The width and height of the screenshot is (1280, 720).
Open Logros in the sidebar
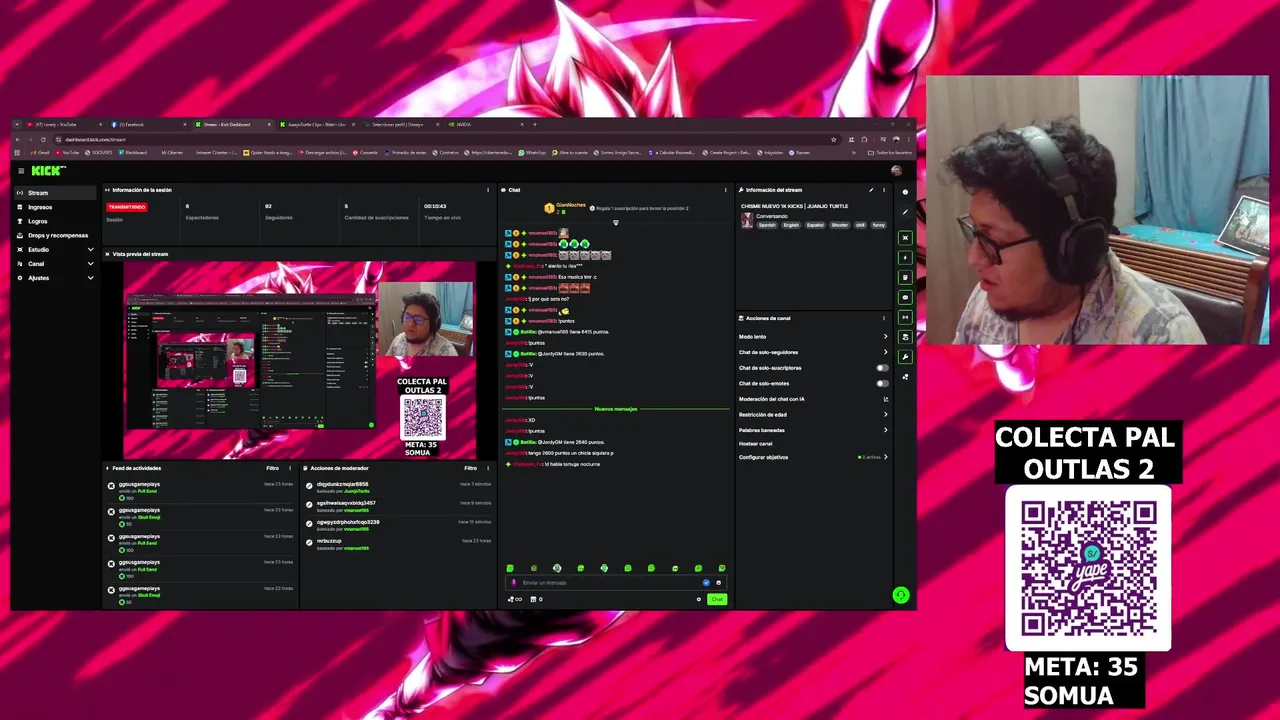point(55,221)
